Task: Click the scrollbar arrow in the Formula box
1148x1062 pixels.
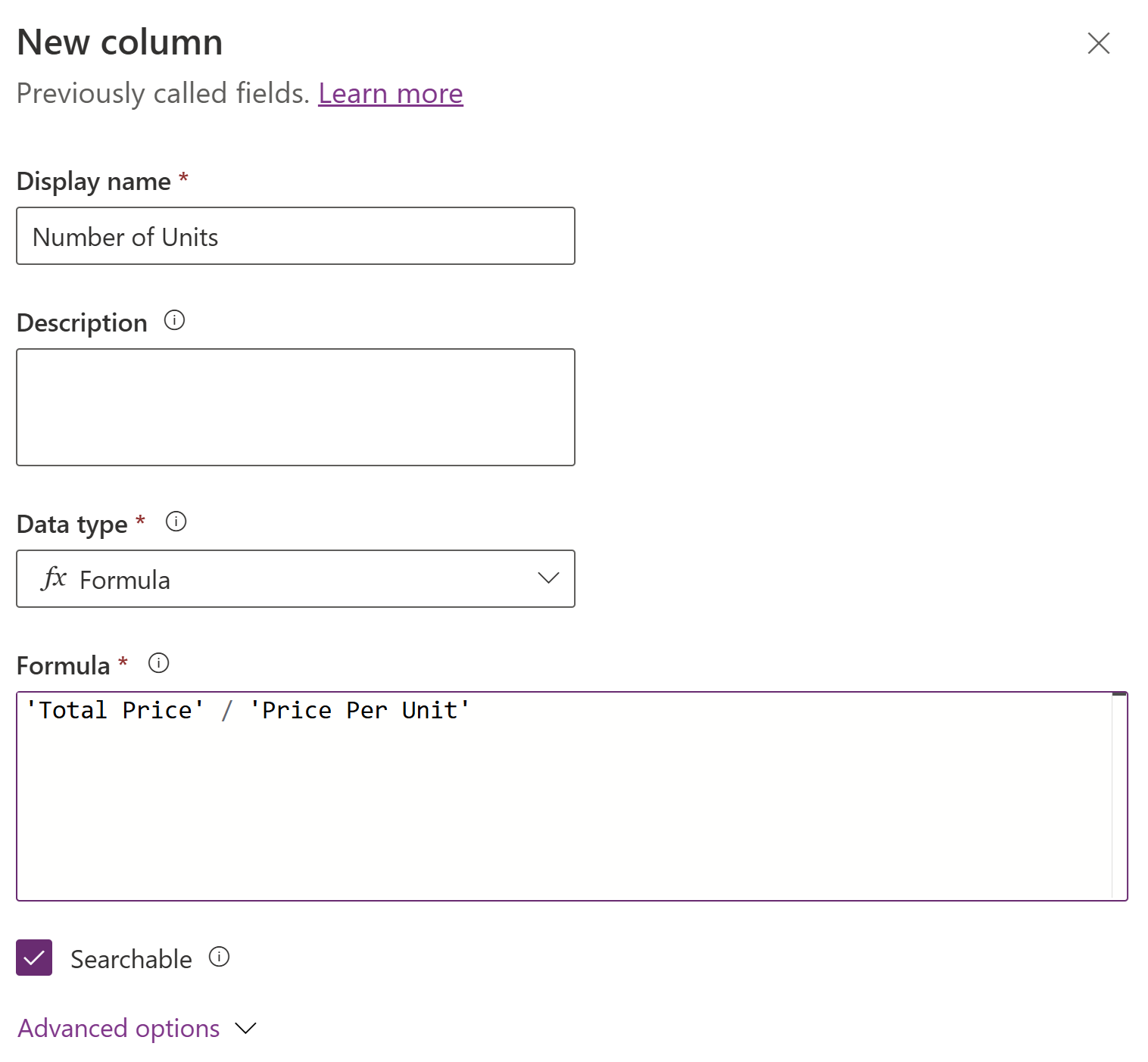Action: pyautogui.click(x=1119, y=695)
